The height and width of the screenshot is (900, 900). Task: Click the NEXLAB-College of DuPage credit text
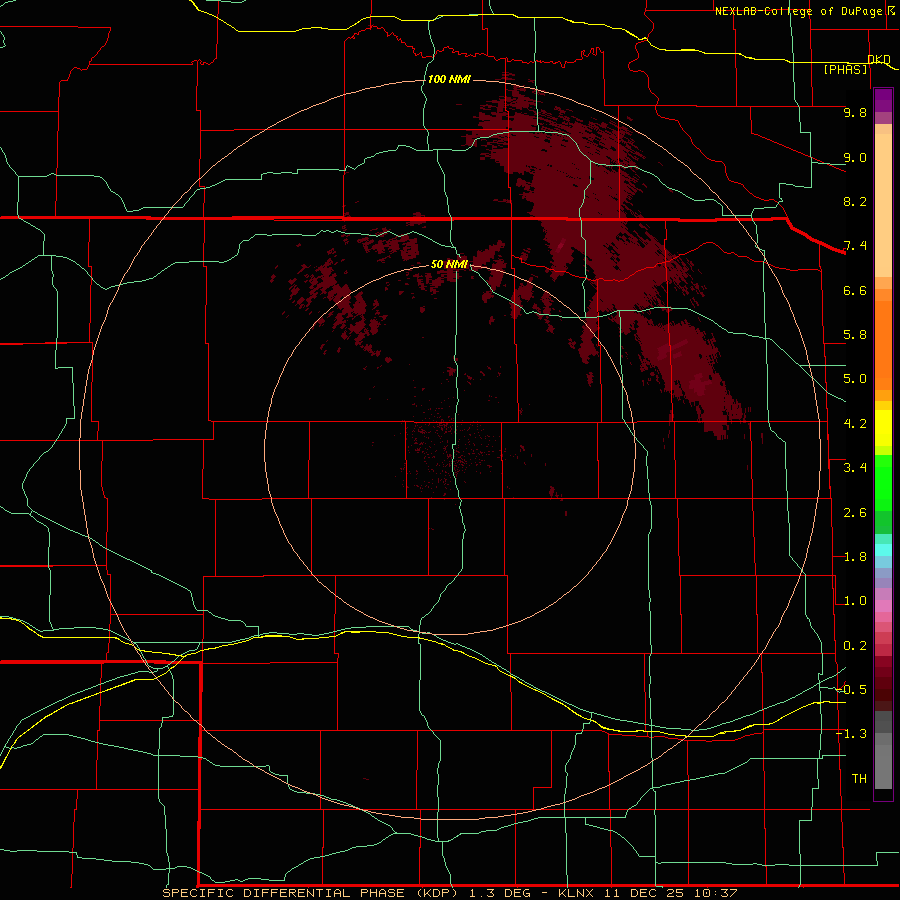pyautogui.click(x=798, y=11)
